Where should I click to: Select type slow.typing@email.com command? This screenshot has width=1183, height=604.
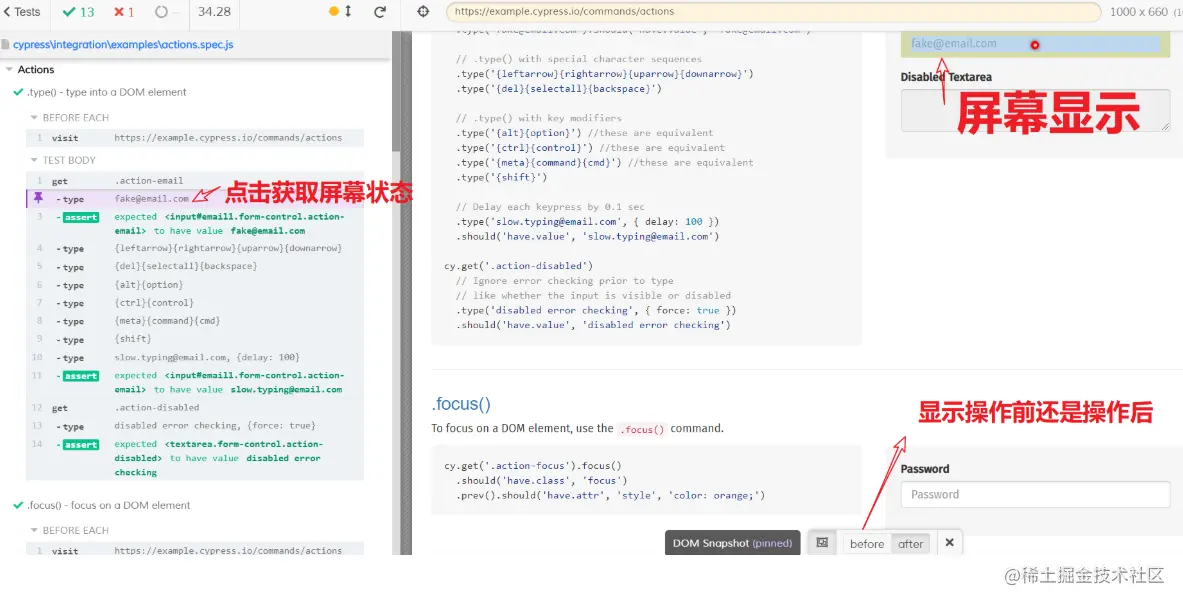195,357
